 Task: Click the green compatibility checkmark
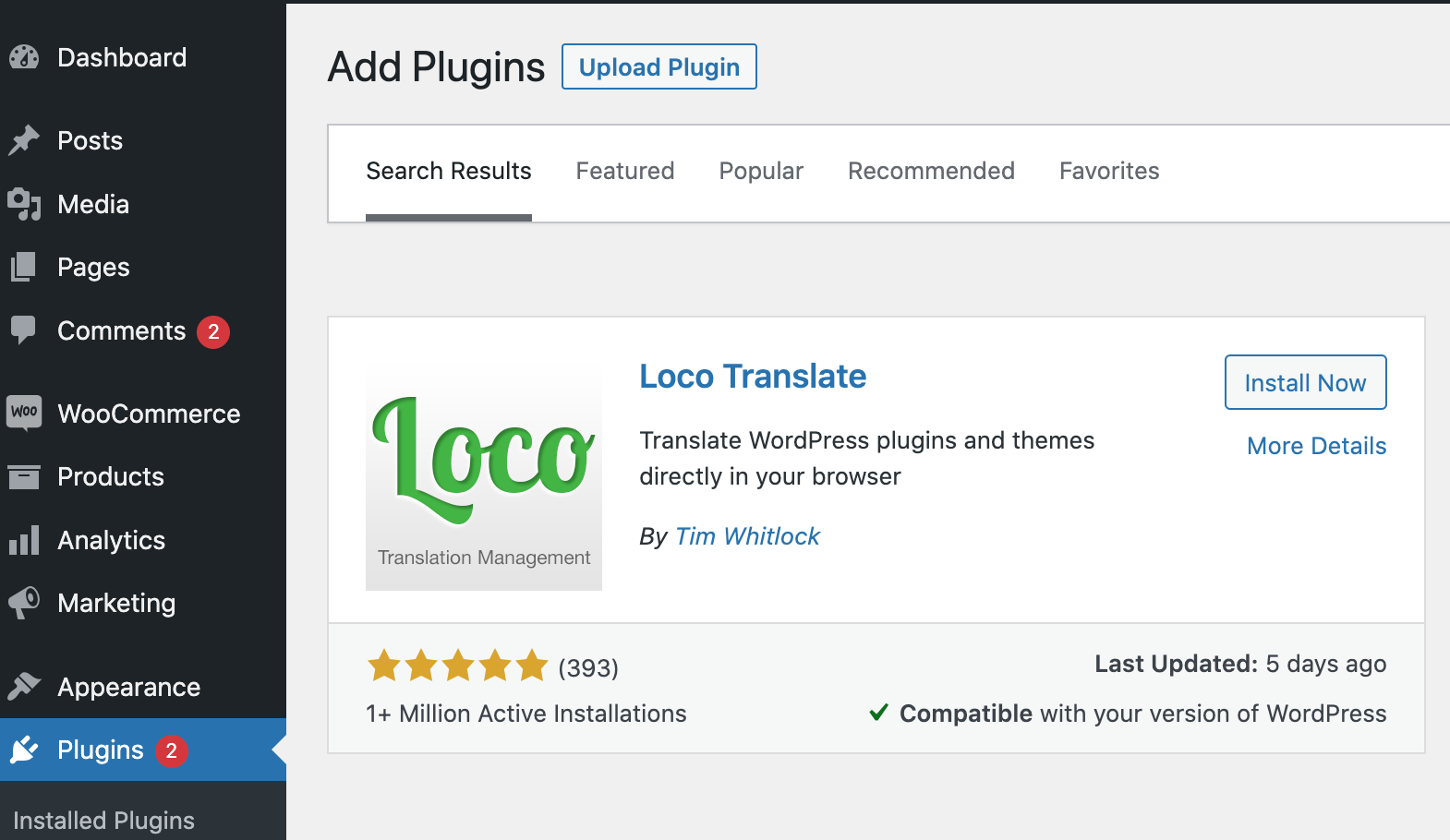[879, 712]
